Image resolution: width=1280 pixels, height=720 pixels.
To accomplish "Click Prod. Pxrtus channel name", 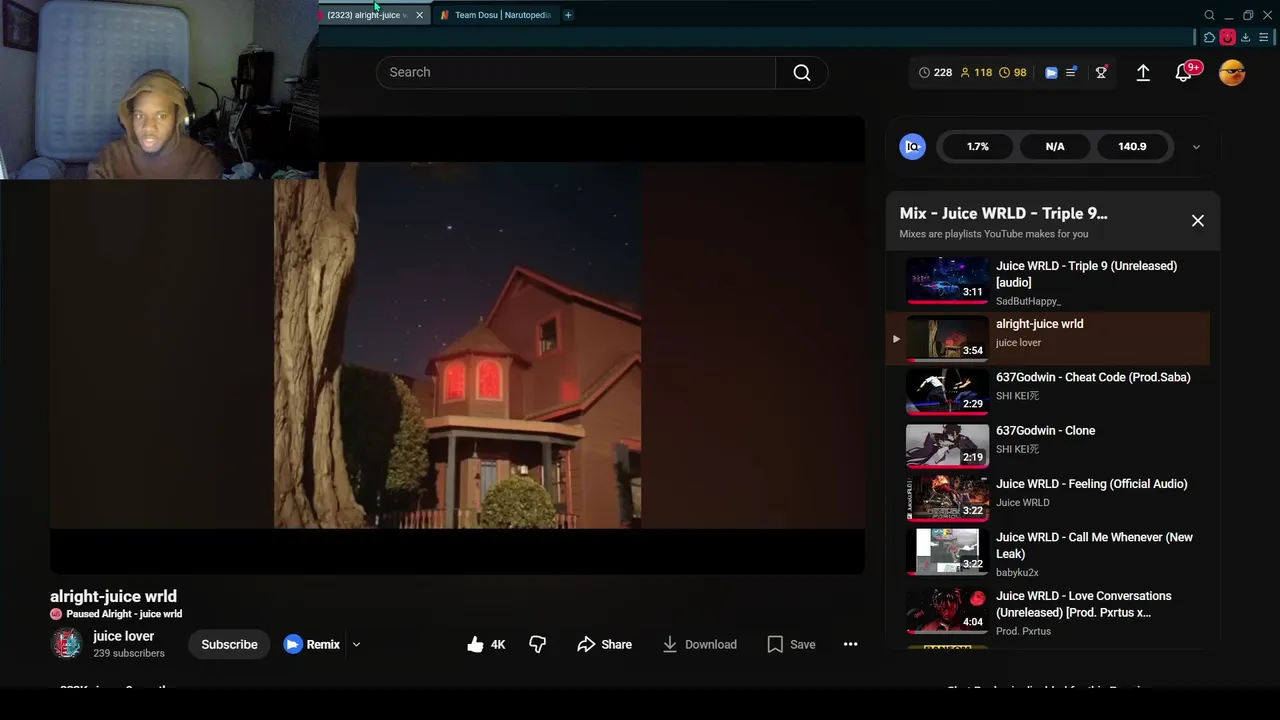I will 1023,631.
